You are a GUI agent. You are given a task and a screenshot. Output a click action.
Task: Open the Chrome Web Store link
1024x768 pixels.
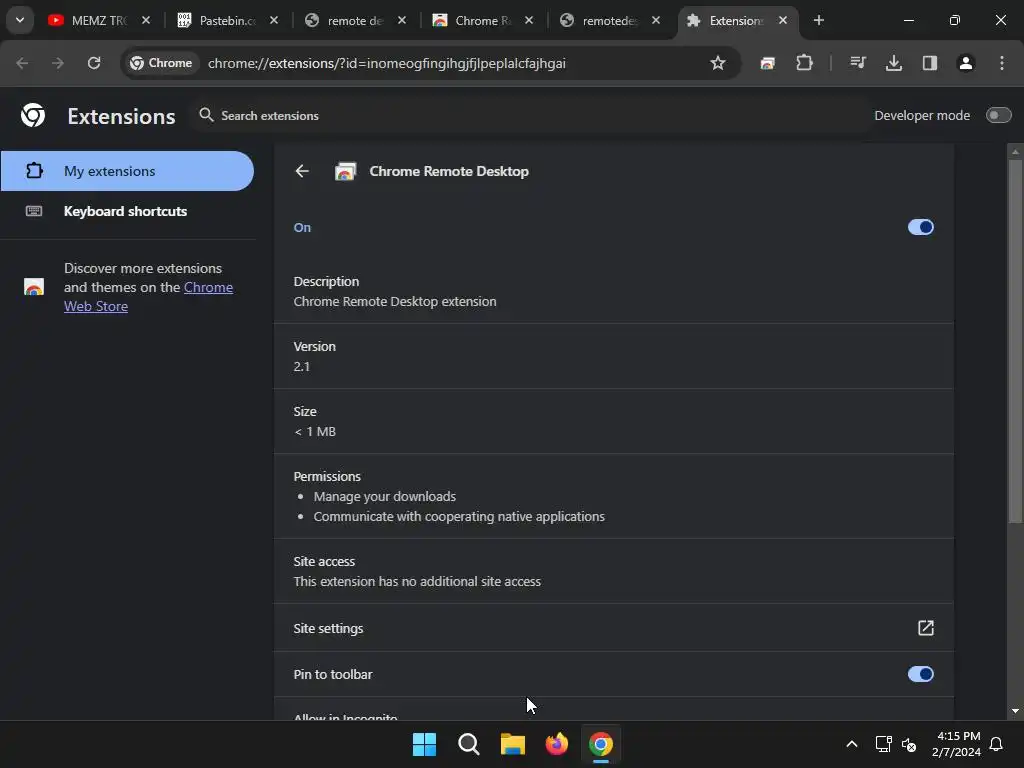148,296
